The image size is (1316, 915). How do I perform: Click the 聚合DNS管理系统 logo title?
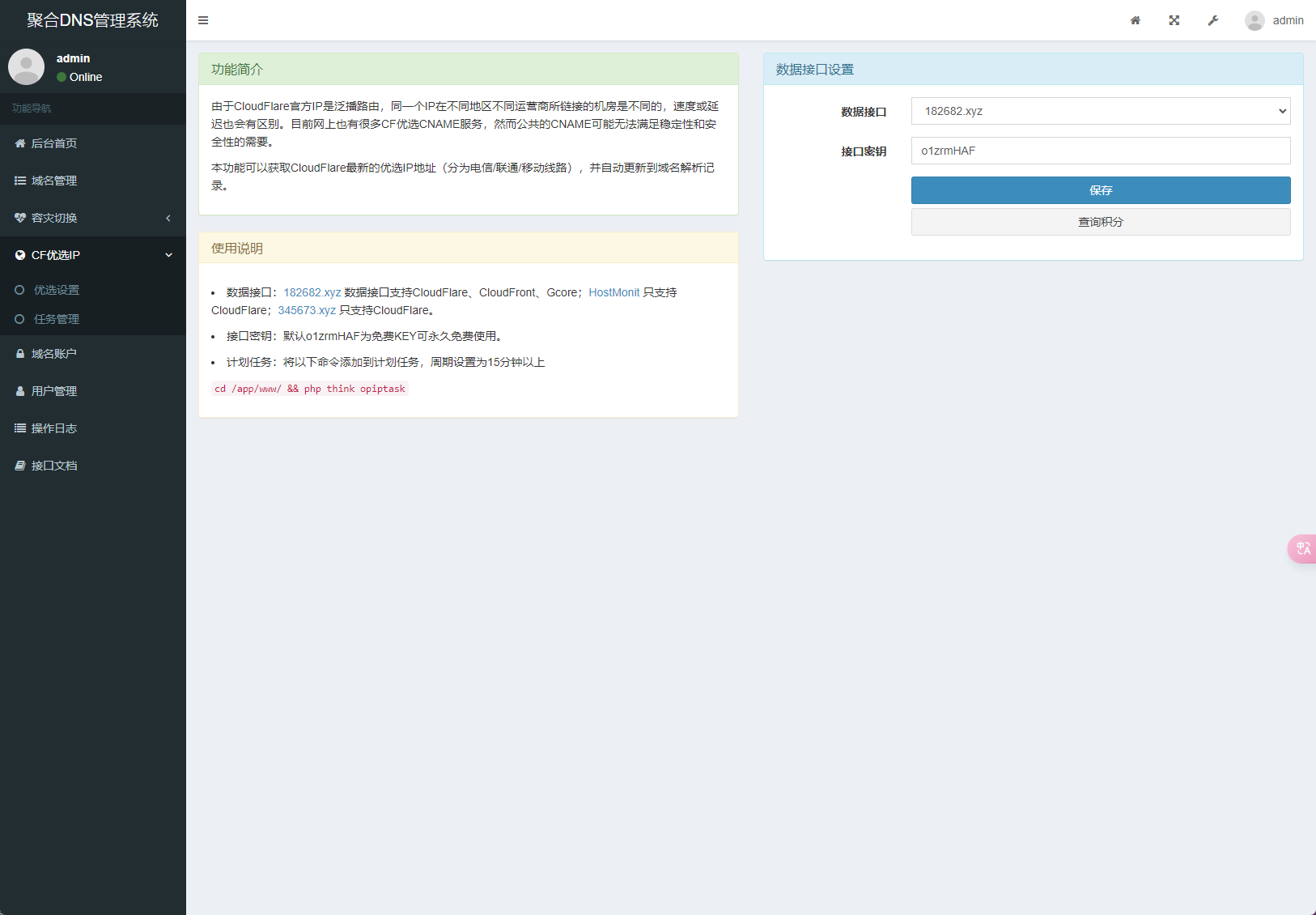coord(93,20)
